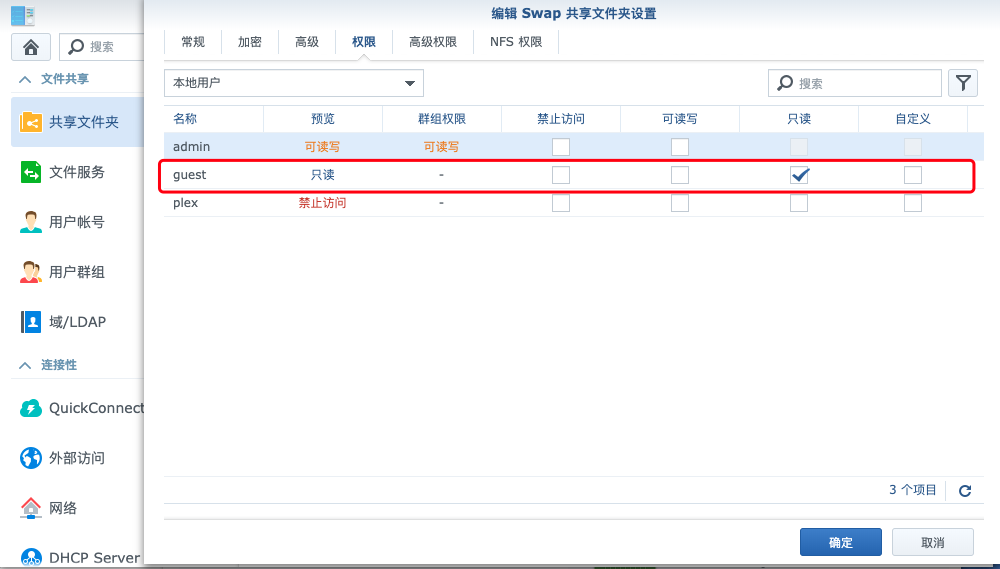Open the Control Panel home icon
This screenshot has width=1000, height=569.
click(31, 47)
